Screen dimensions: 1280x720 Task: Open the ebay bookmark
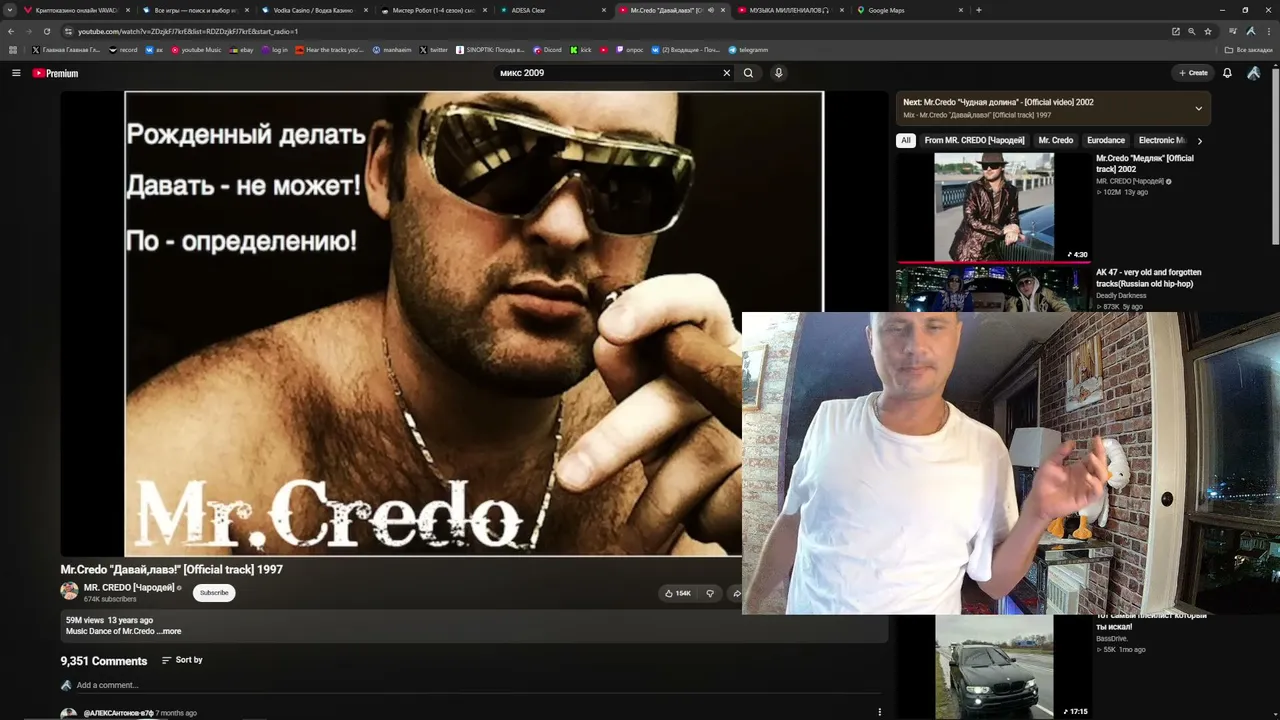click(x=242, y=49)
